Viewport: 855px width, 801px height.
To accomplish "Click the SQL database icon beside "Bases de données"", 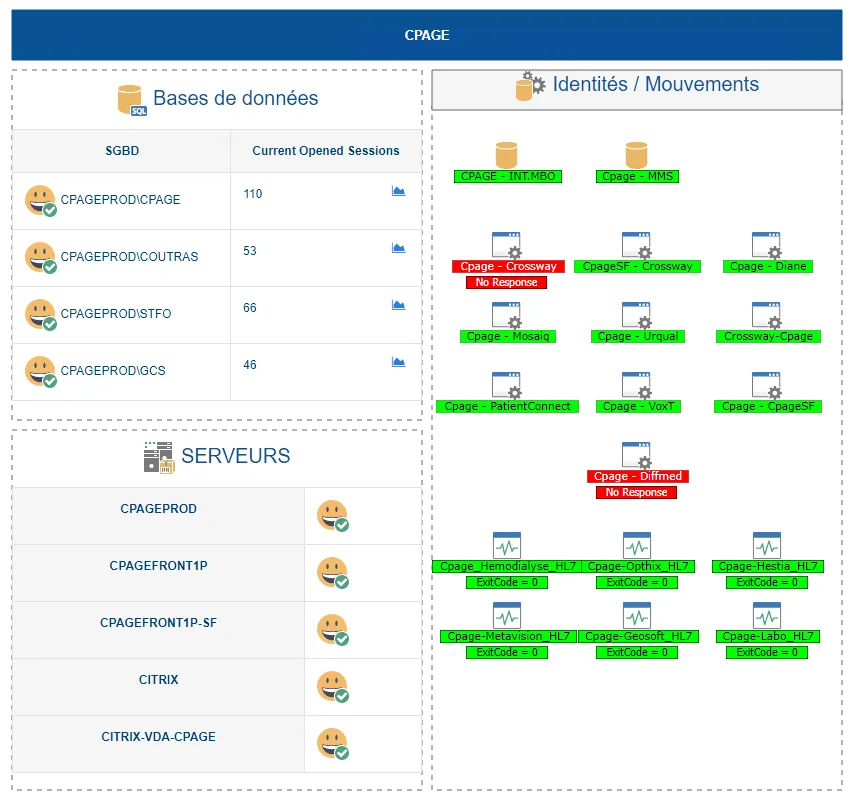I will [129, 99].
